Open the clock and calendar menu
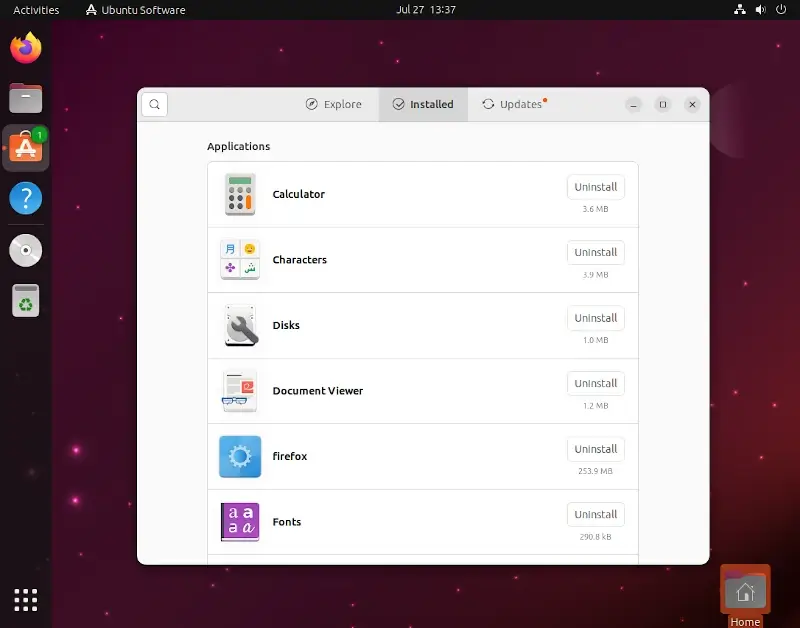800x628 pixels. 426,10
